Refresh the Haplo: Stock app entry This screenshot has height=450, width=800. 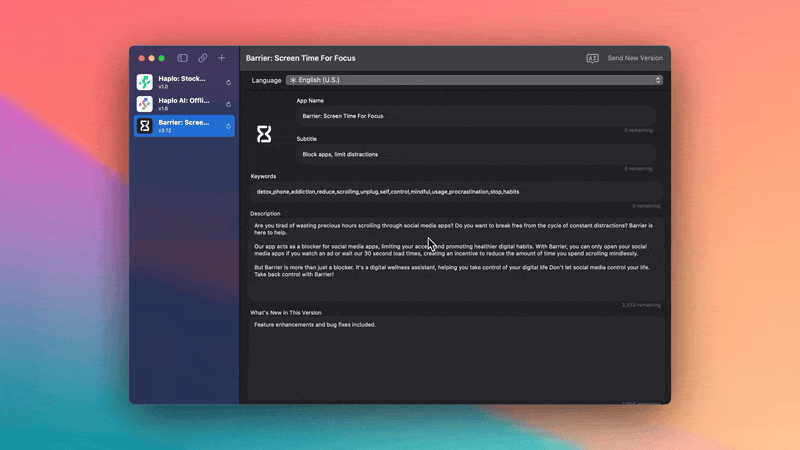point(229,82)
